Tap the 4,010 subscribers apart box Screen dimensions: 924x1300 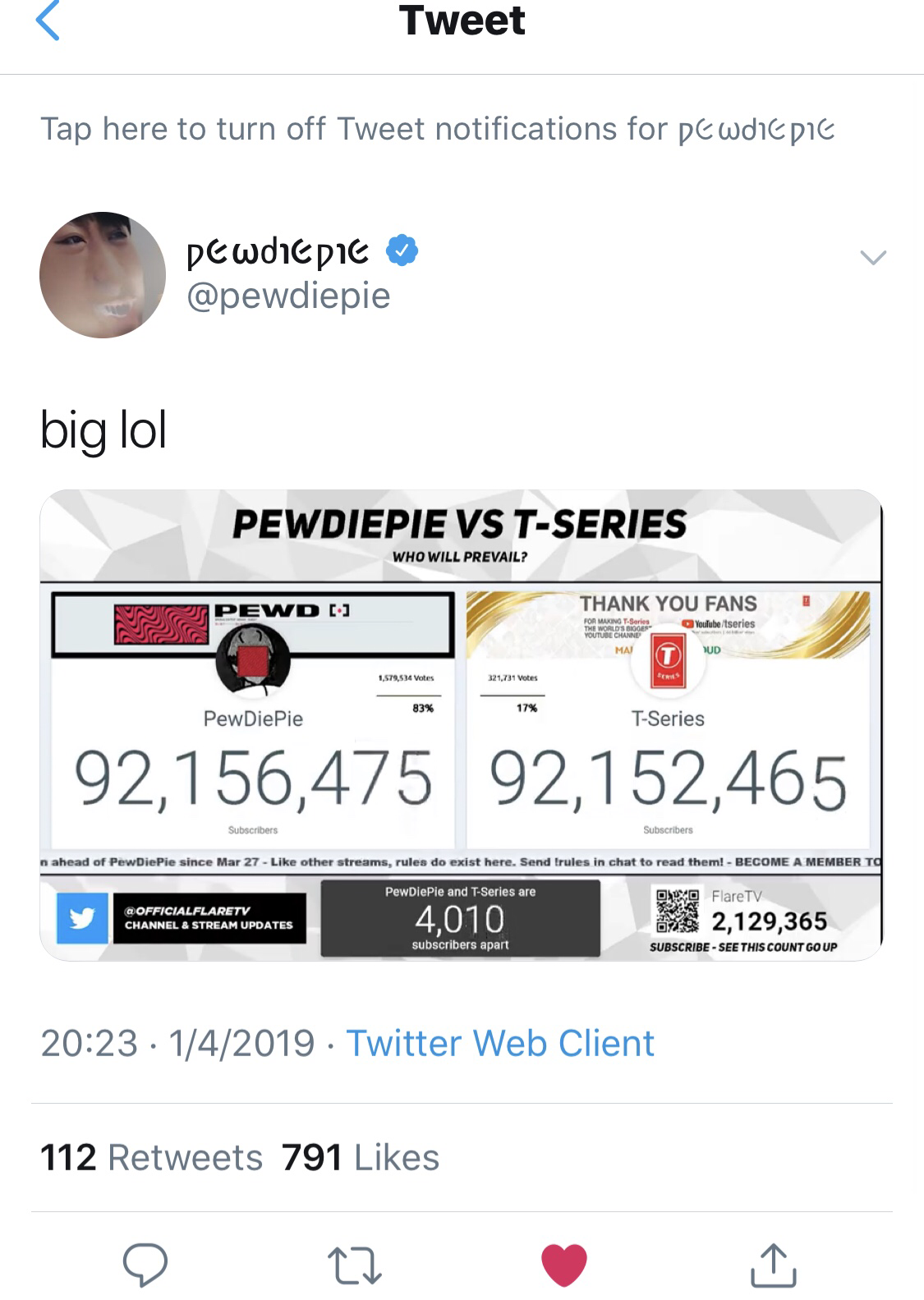point(460,918)
